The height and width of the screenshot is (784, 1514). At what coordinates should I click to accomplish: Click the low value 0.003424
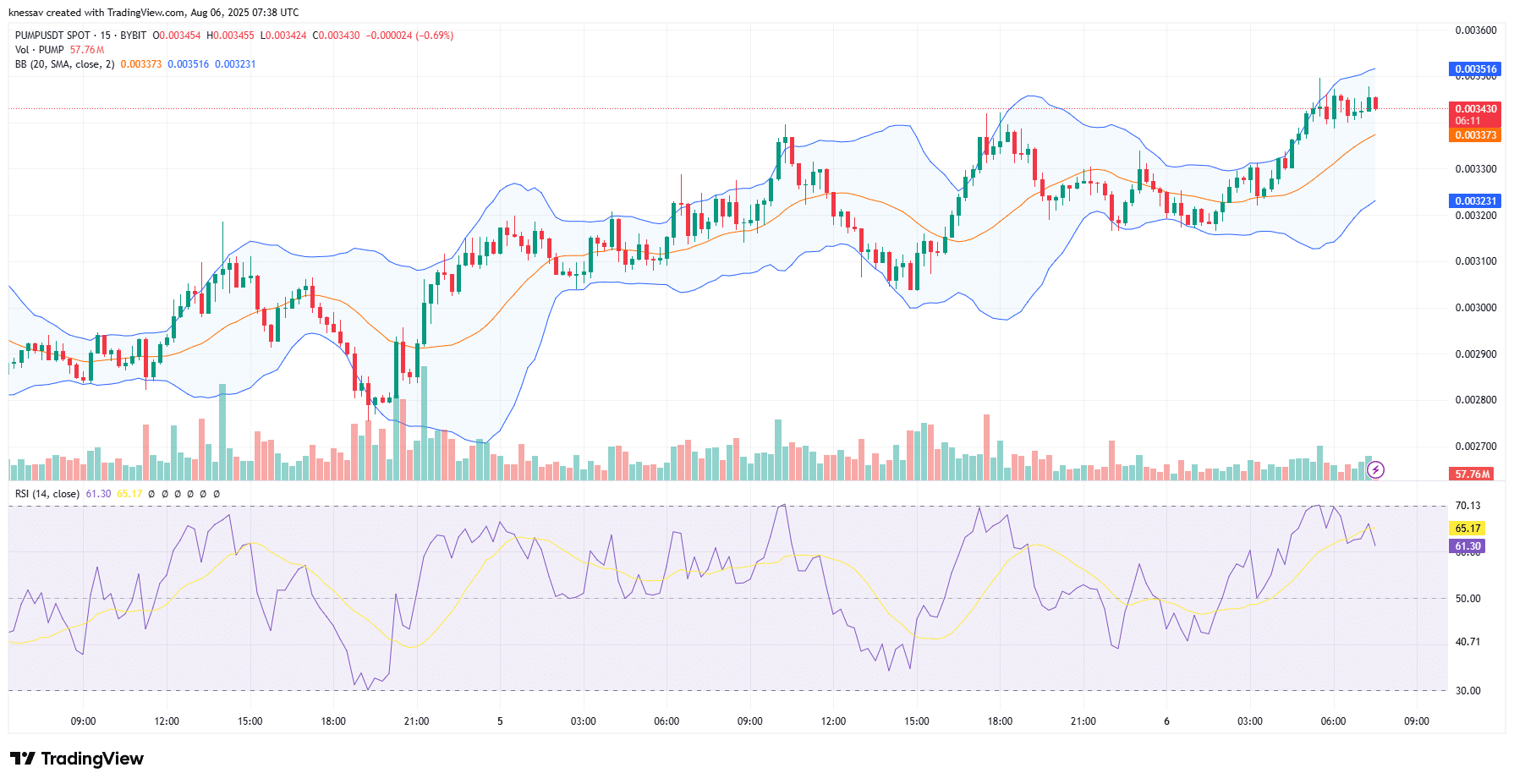(x=286, y=36)
